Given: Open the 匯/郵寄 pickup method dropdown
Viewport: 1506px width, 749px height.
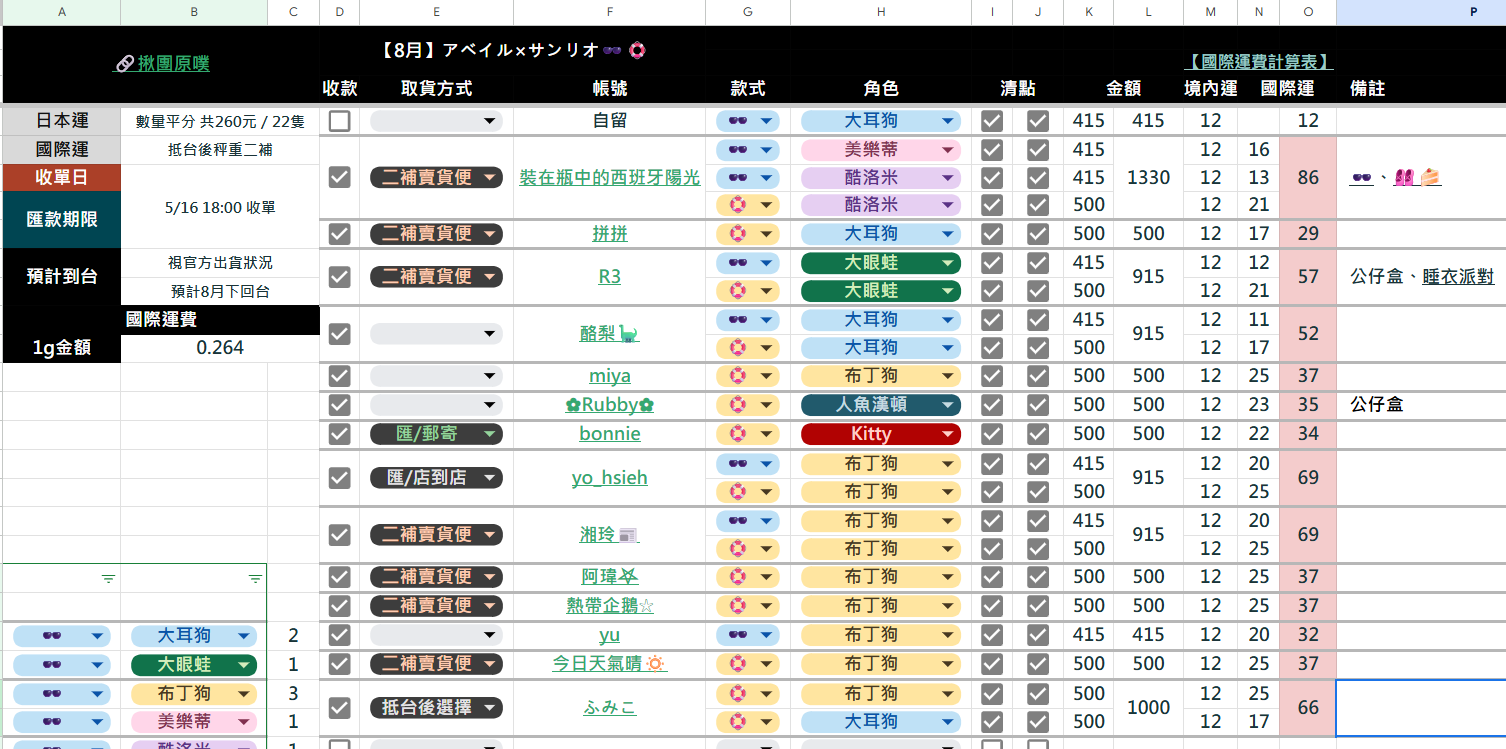Looking at the screenshot, I should pyautogui.click(x=436, y=434).
